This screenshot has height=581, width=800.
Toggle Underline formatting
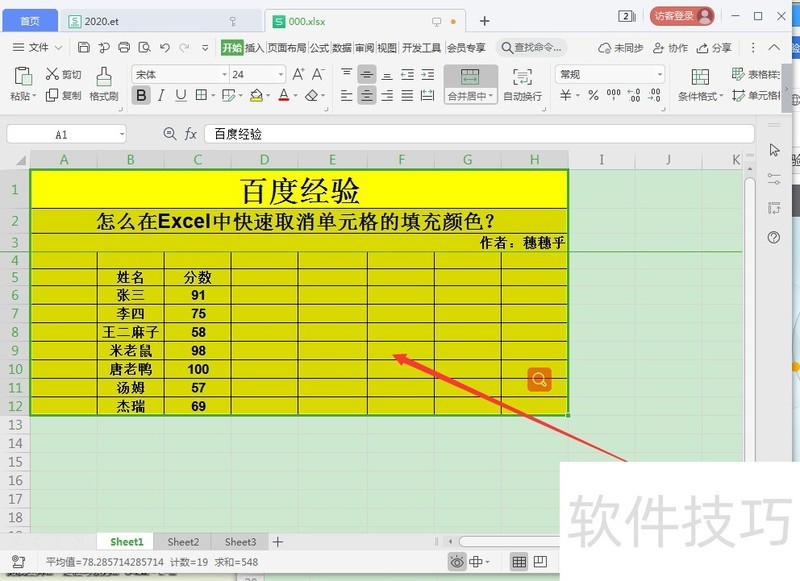(x=181, y=95)
